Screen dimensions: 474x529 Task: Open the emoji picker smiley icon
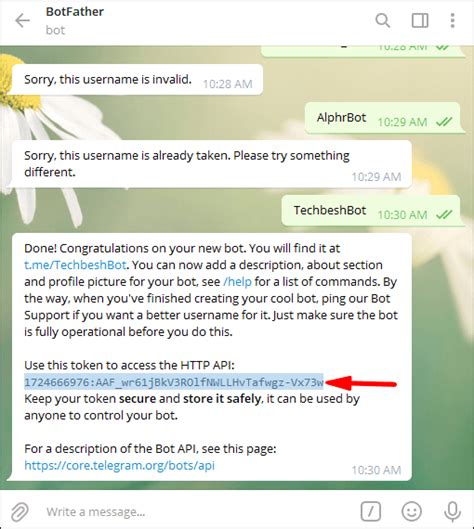412,511
